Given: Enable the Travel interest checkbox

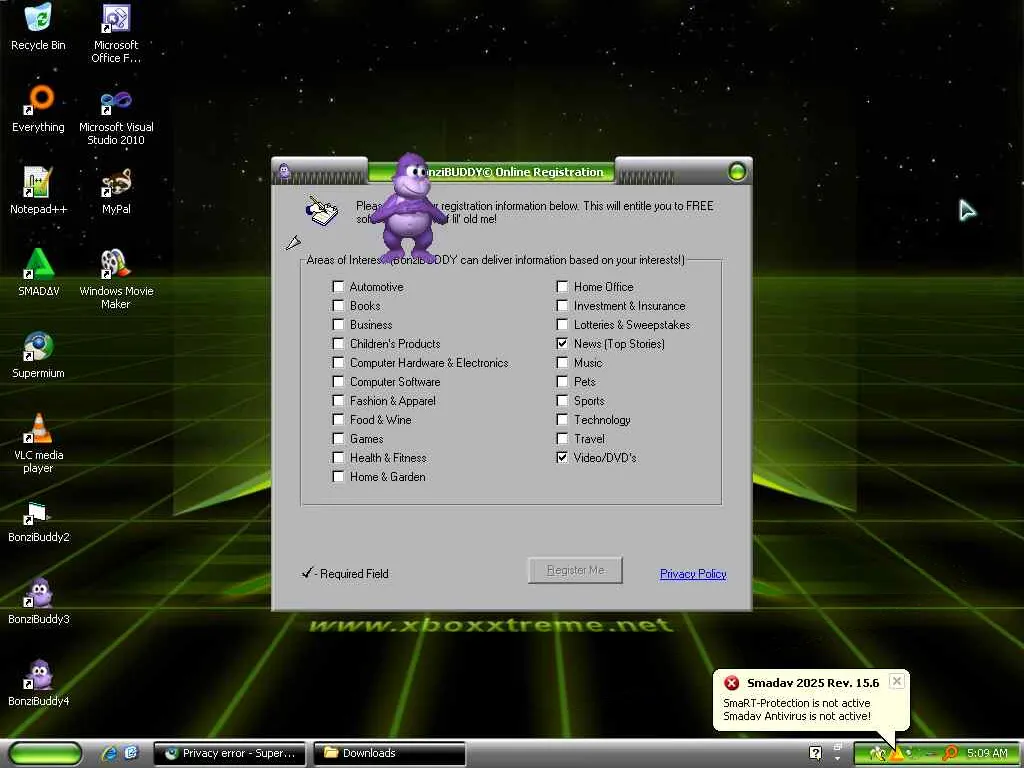Looking at the screenshot, I should point(562,438).
